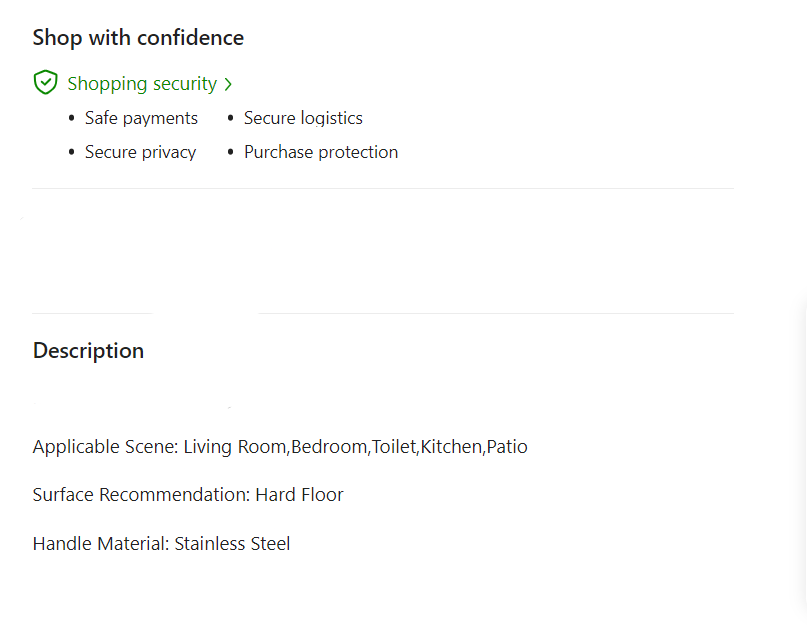Click the Hard Floor value text
Viewport: 807px width, 637px height.
point(299,495)
